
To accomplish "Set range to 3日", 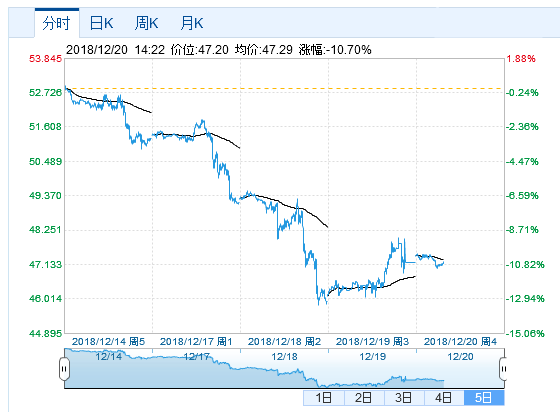I will (x=404, y=398).
